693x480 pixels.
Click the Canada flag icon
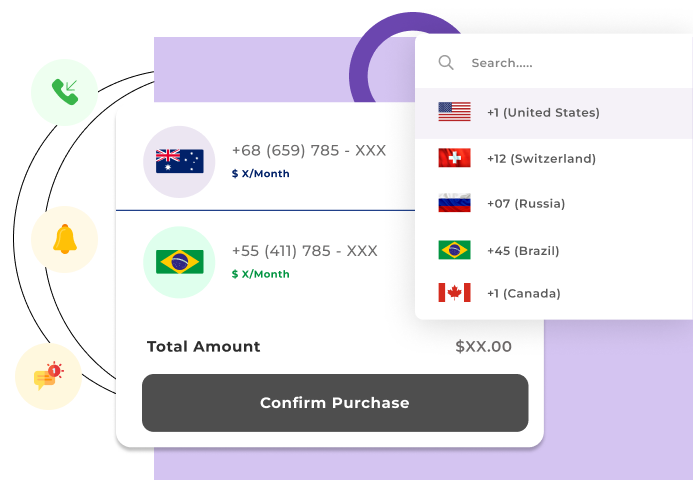pyautogui.click(x=454, y=293)
